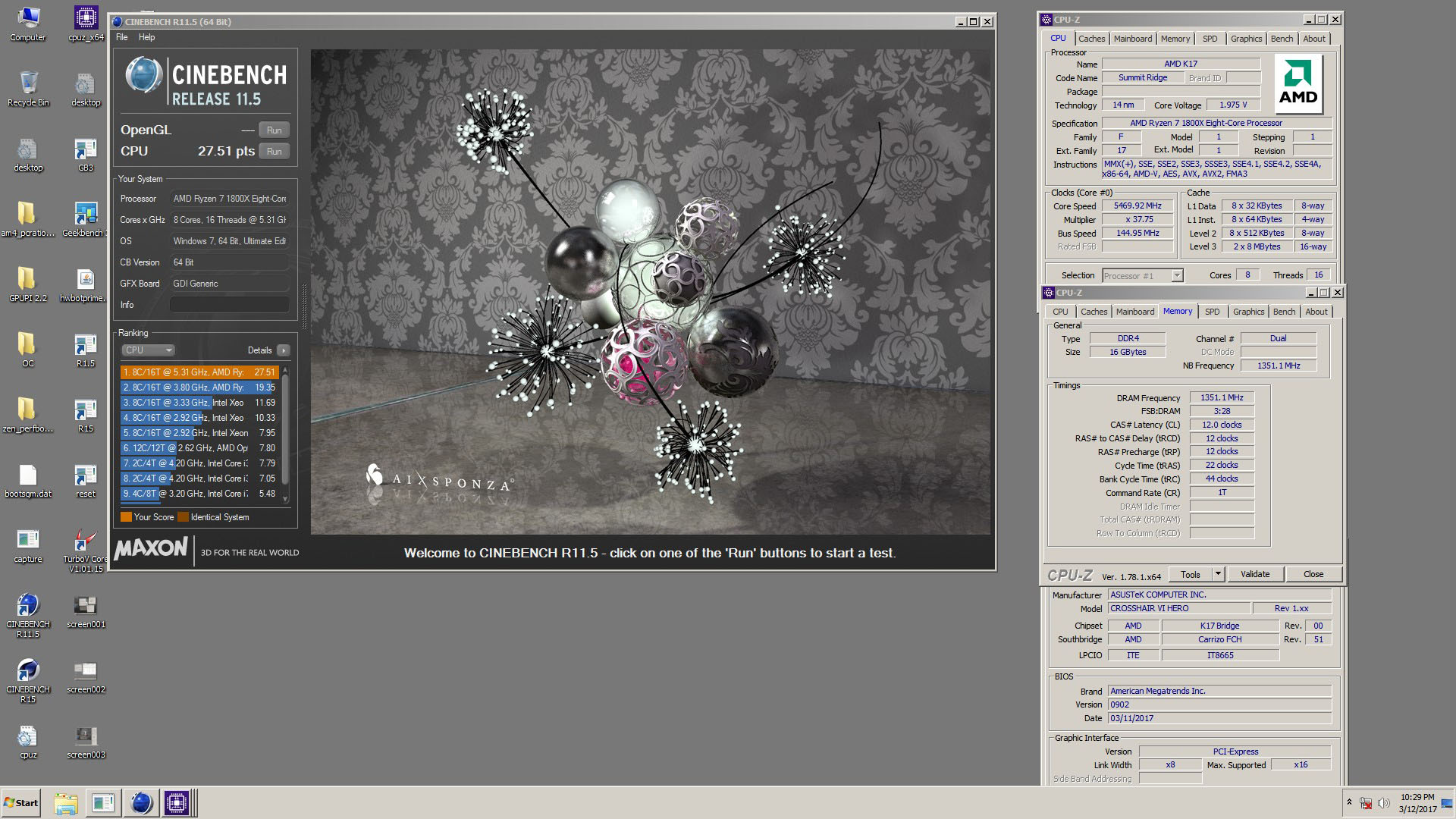Switch to CPU tab in lower CPU-Z
Screen dimensions: 1456x819
[x=1060, y=312]
